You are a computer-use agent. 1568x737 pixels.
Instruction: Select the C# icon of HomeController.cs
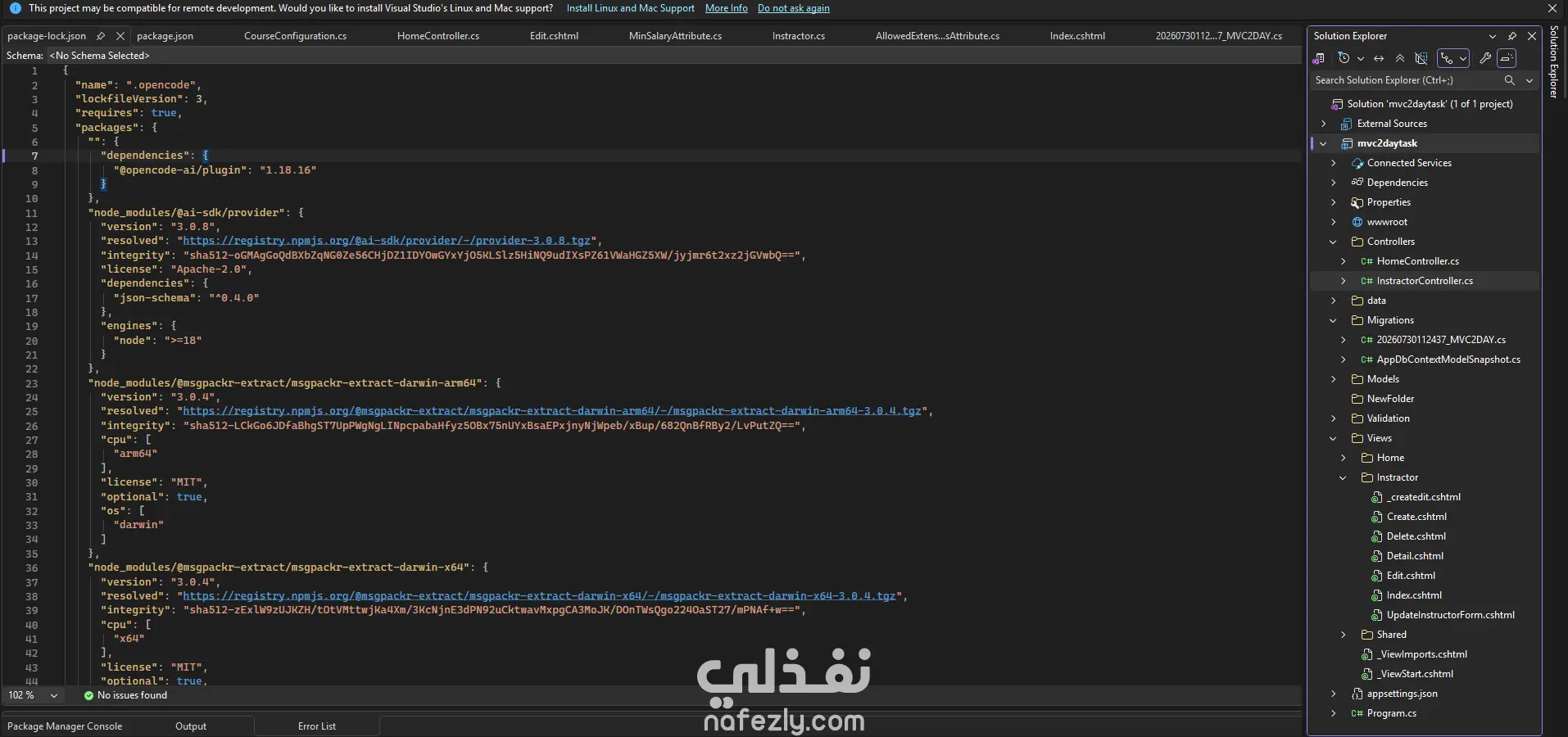tap(1367, 261)
